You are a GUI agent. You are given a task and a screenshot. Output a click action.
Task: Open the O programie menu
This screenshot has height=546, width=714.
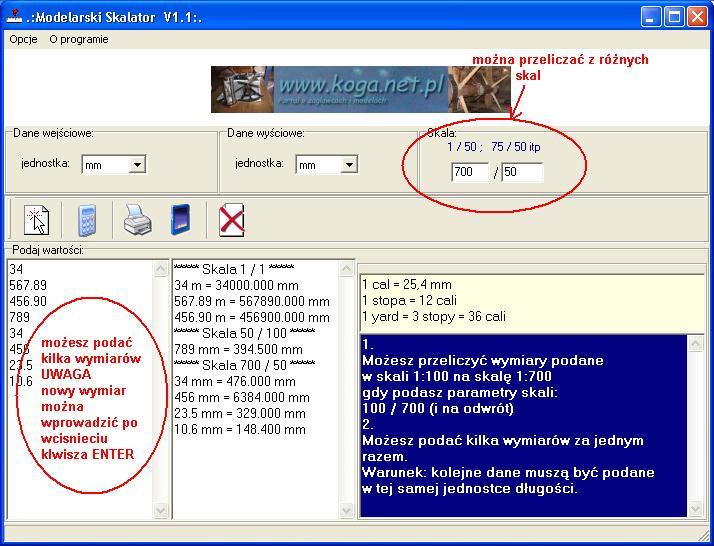pyautogui.click(x=79, y=39)
